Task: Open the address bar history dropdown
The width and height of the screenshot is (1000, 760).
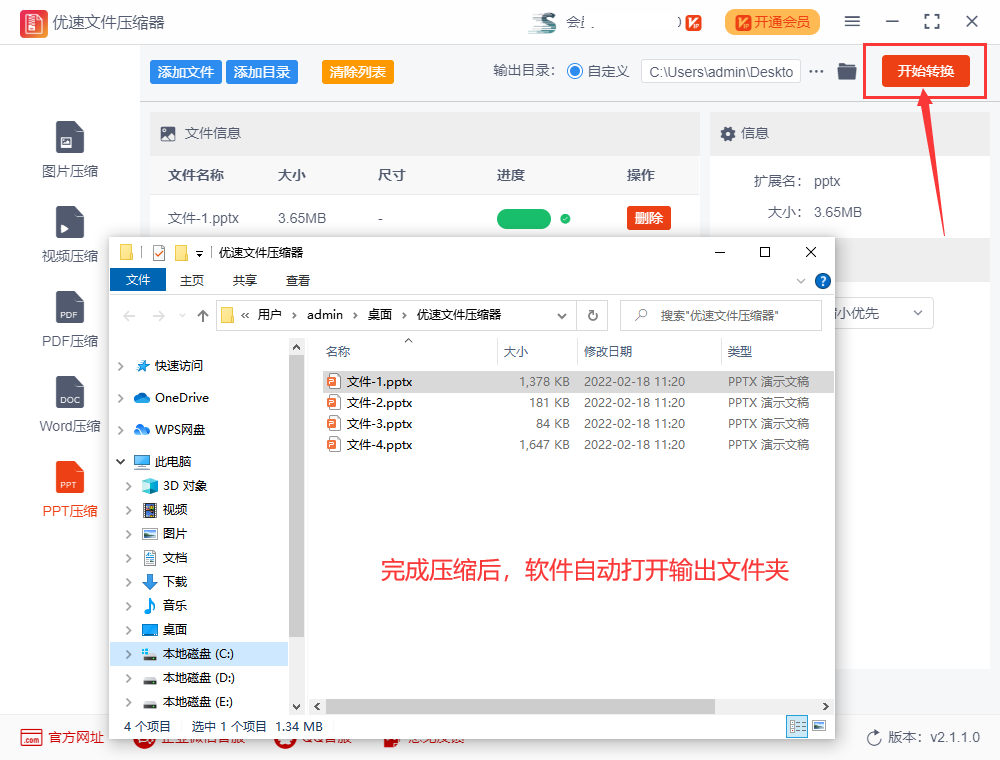Action: [x=561, y=315]
